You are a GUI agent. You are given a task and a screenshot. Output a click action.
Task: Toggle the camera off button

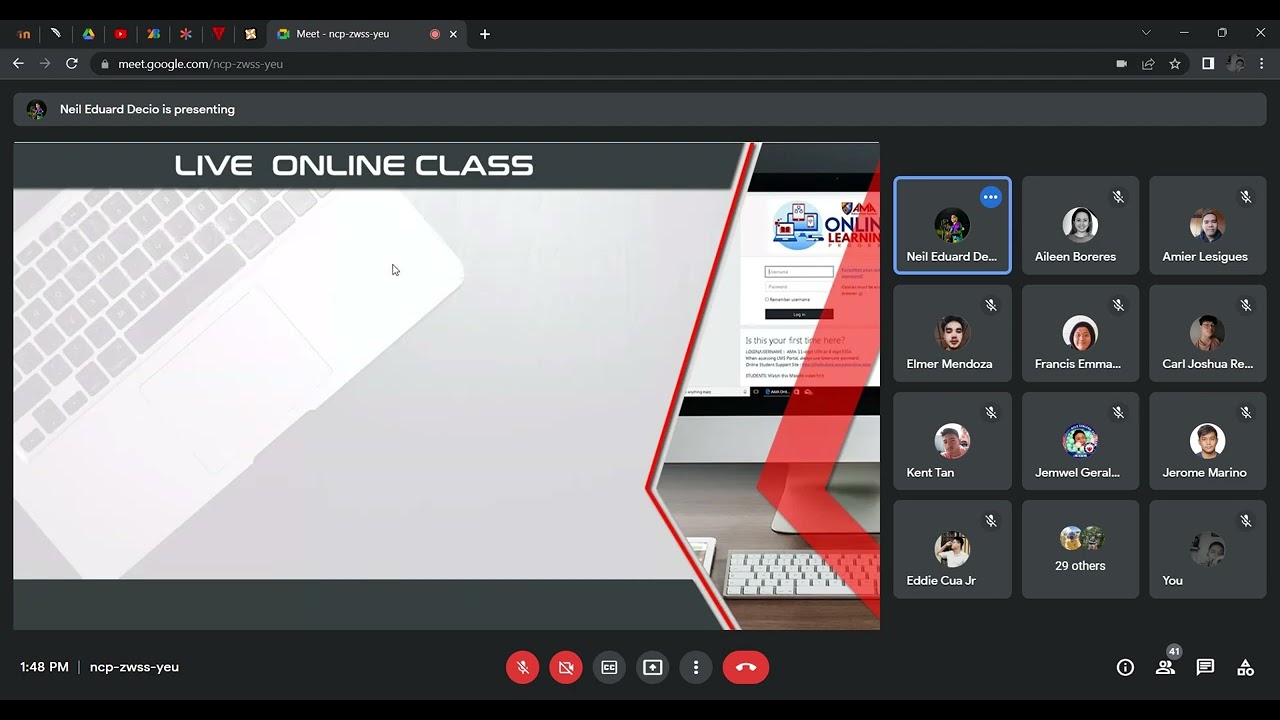click(x=566, y=667)
